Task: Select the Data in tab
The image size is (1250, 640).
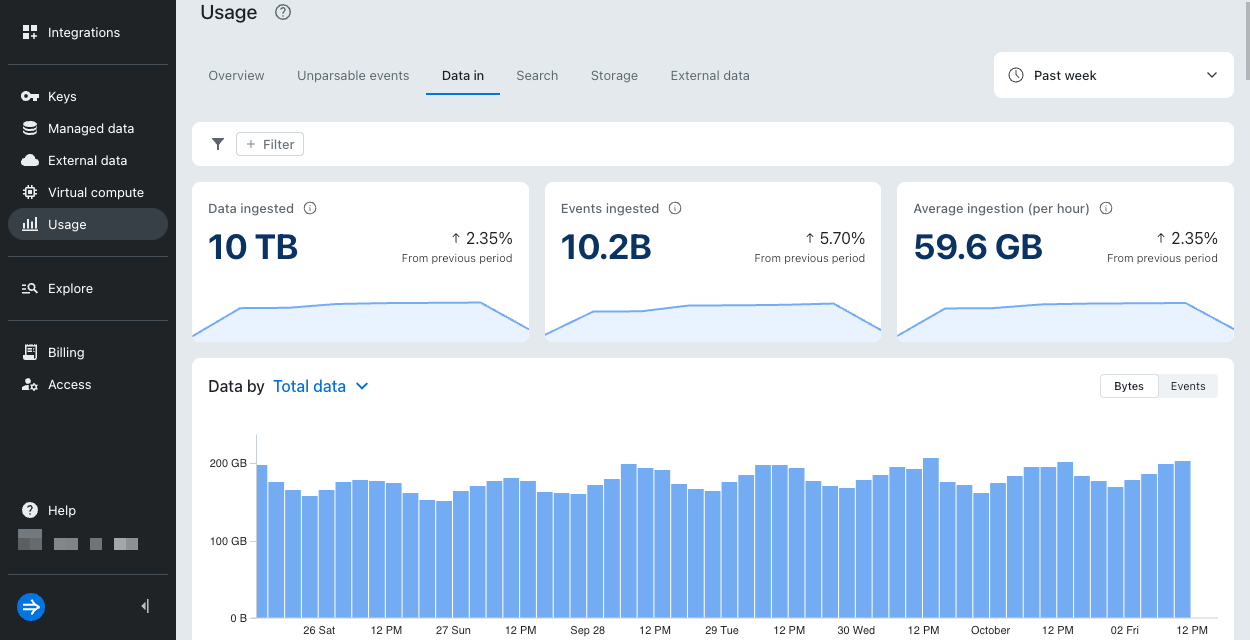Action: (463, 75)
